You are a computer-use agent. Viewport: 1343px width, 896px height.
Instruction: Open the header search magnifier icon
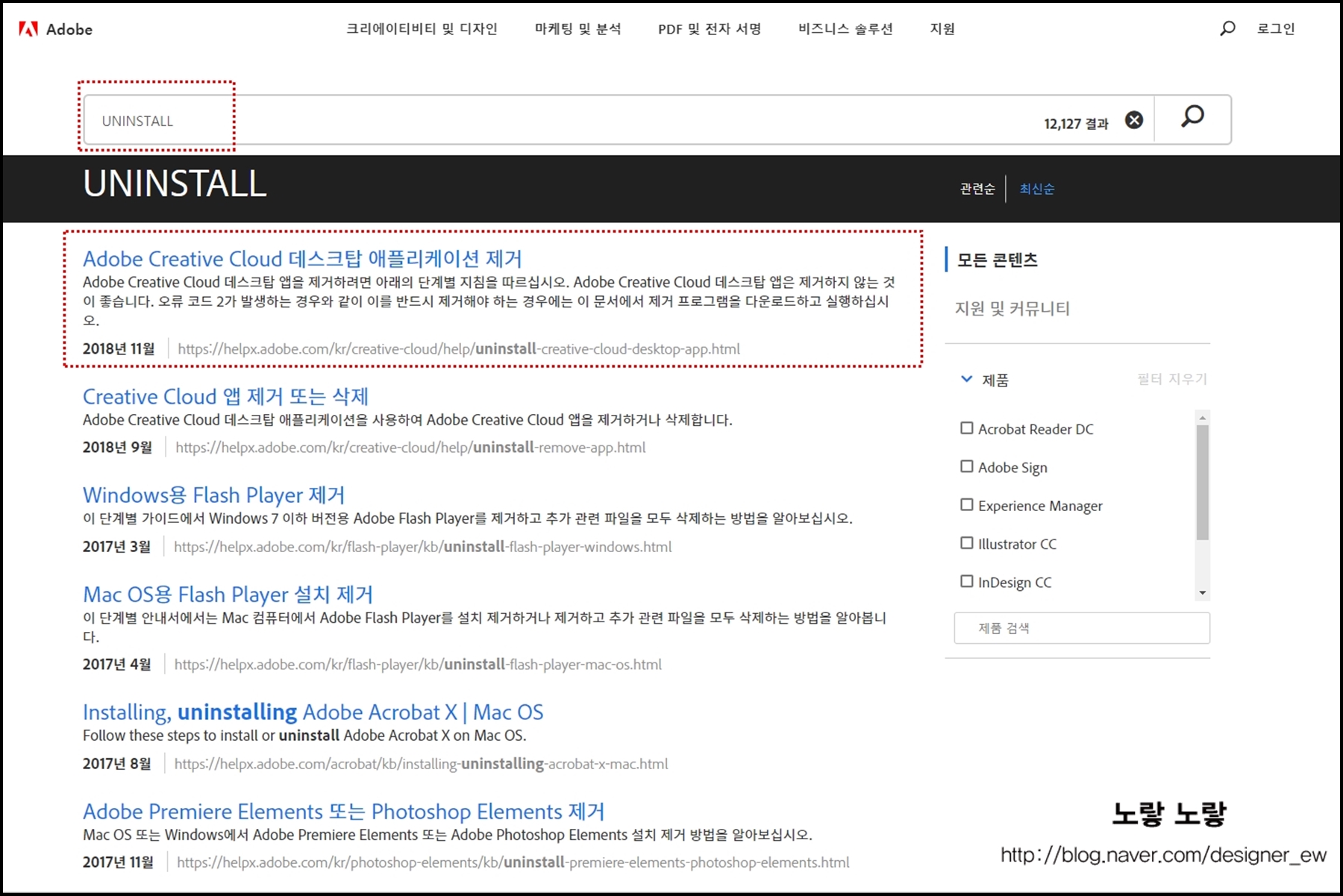tap(1227, 28)
